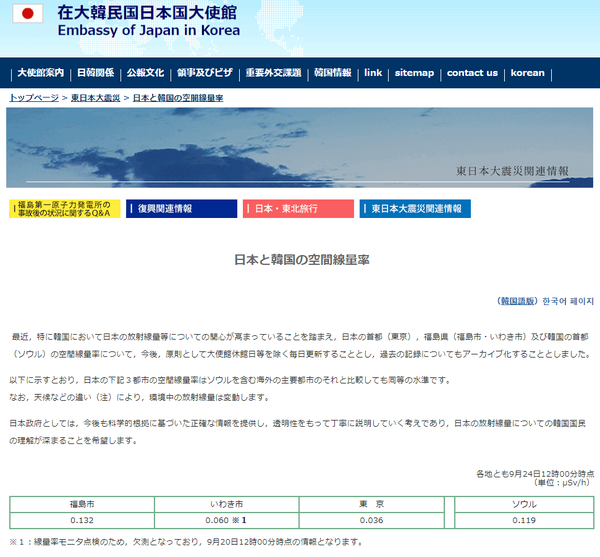Open the dark blue 復興関連情報 button

pos(181,209)
